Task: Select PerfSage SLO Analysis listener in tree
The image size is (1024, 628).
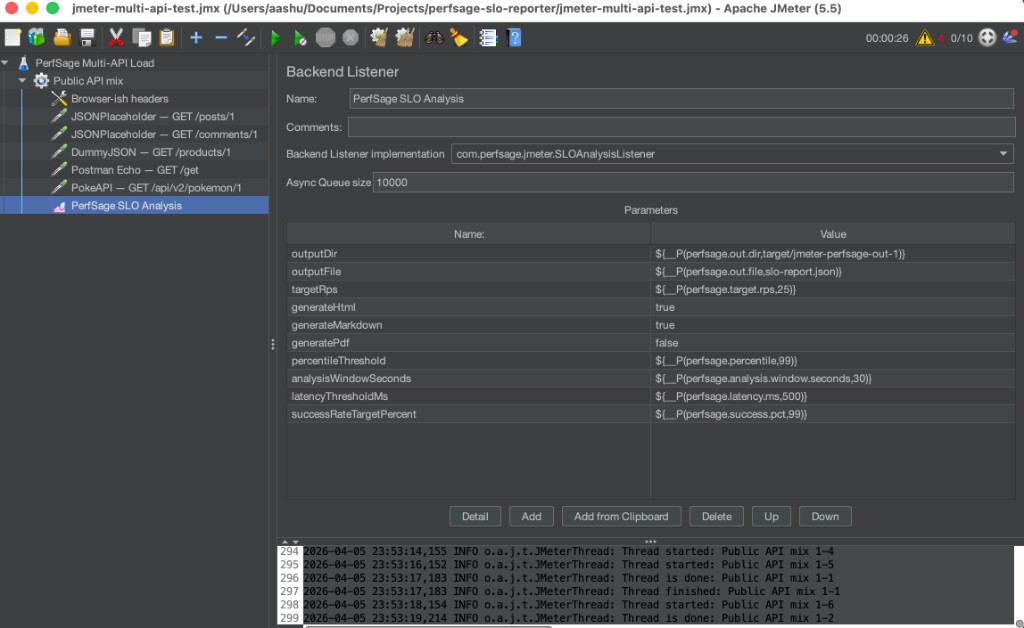Action: click(x=126, y=206)
